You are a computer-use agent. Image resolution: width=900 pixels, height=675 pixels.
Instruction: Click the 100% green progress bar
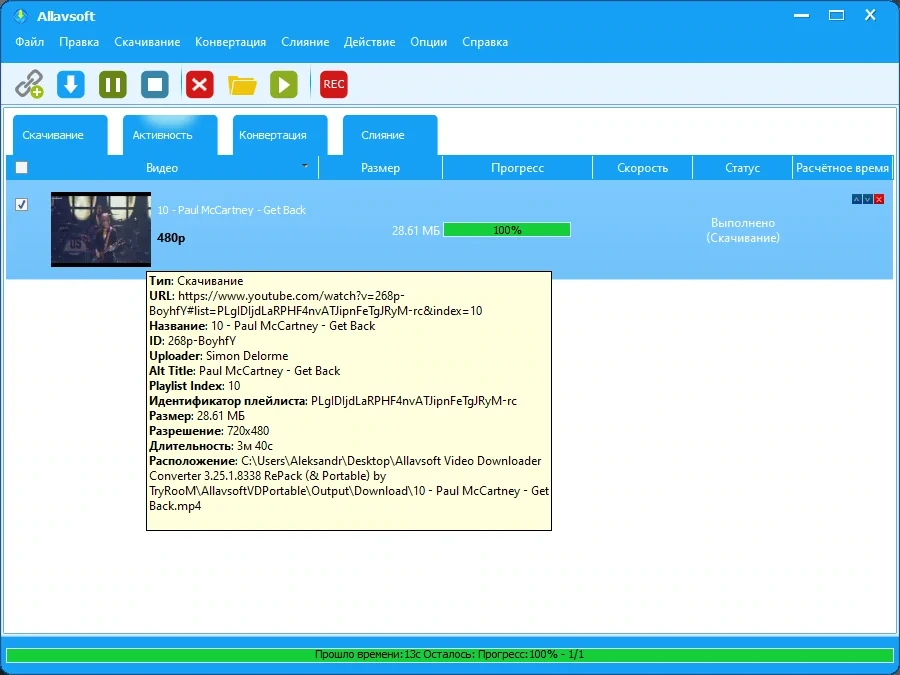[x=507, y=230]
